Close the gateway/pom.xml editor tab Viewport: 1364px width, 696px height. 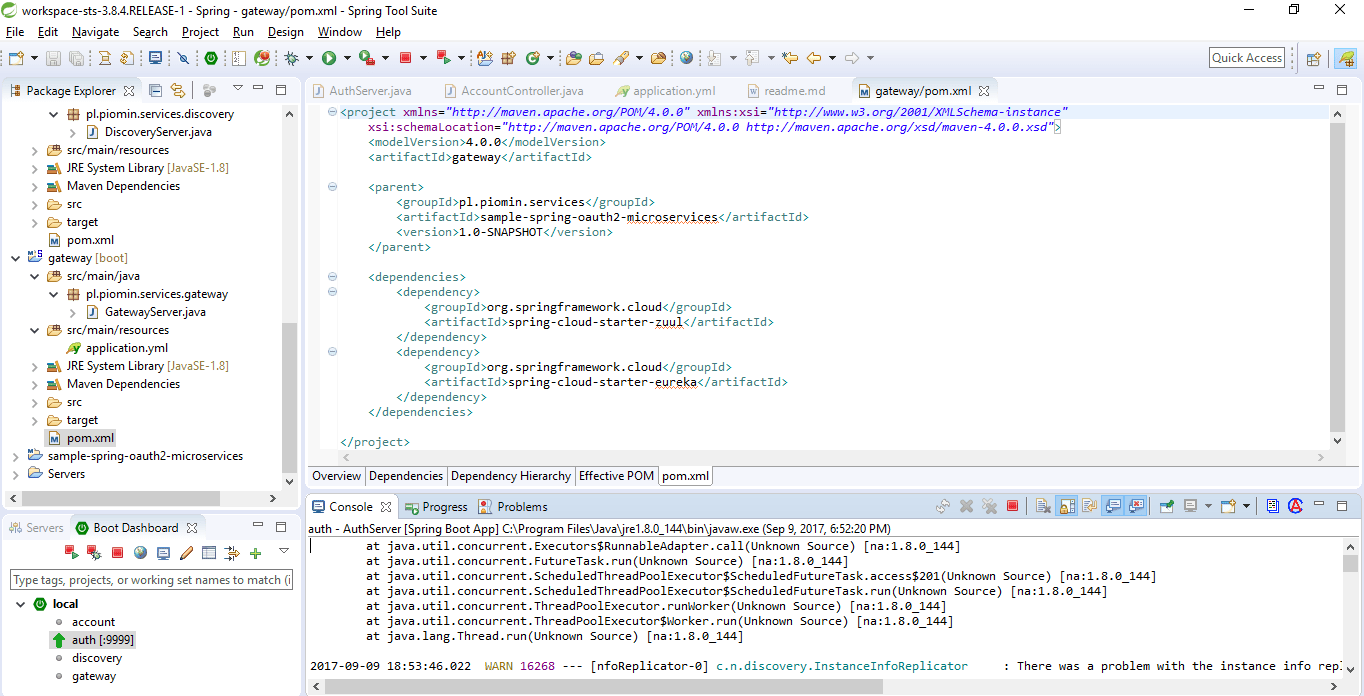984,91
